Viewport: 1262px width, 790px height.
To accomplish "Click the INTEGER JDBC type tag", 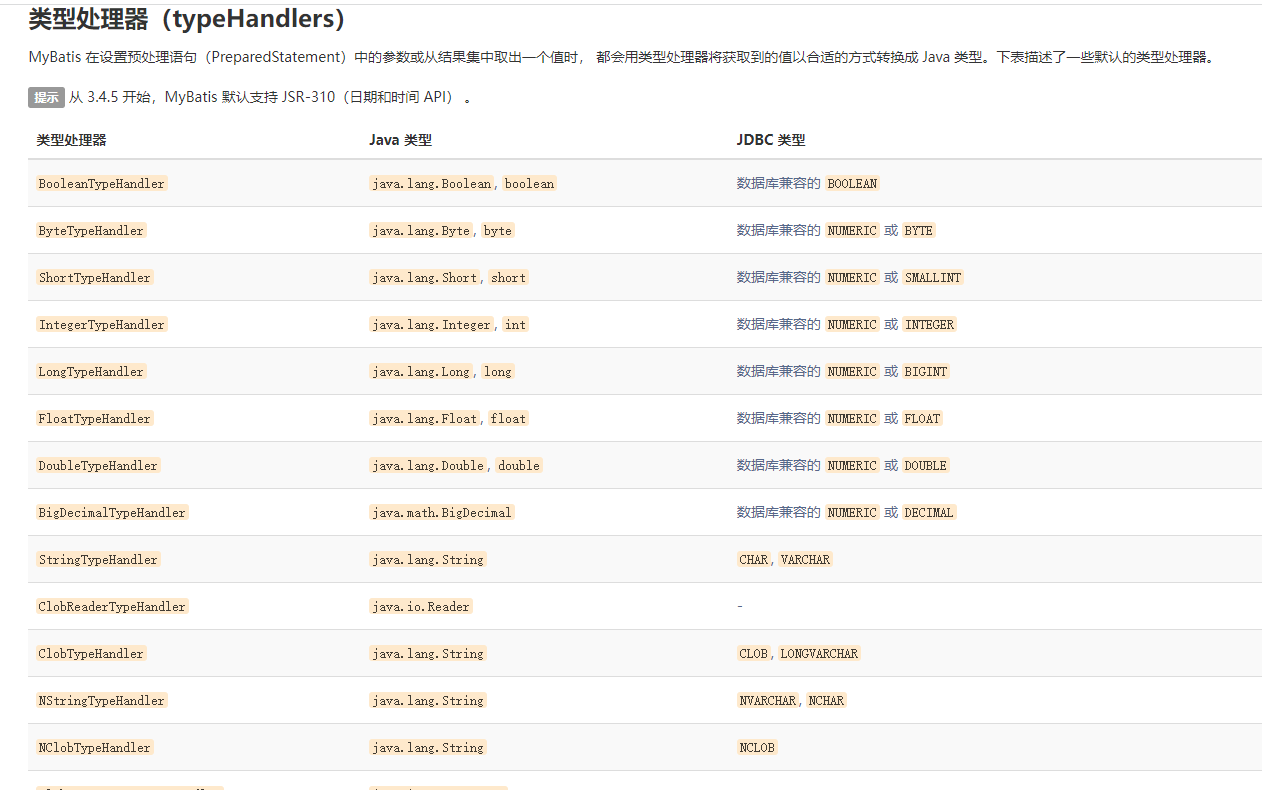I will (x=930, y=324).
